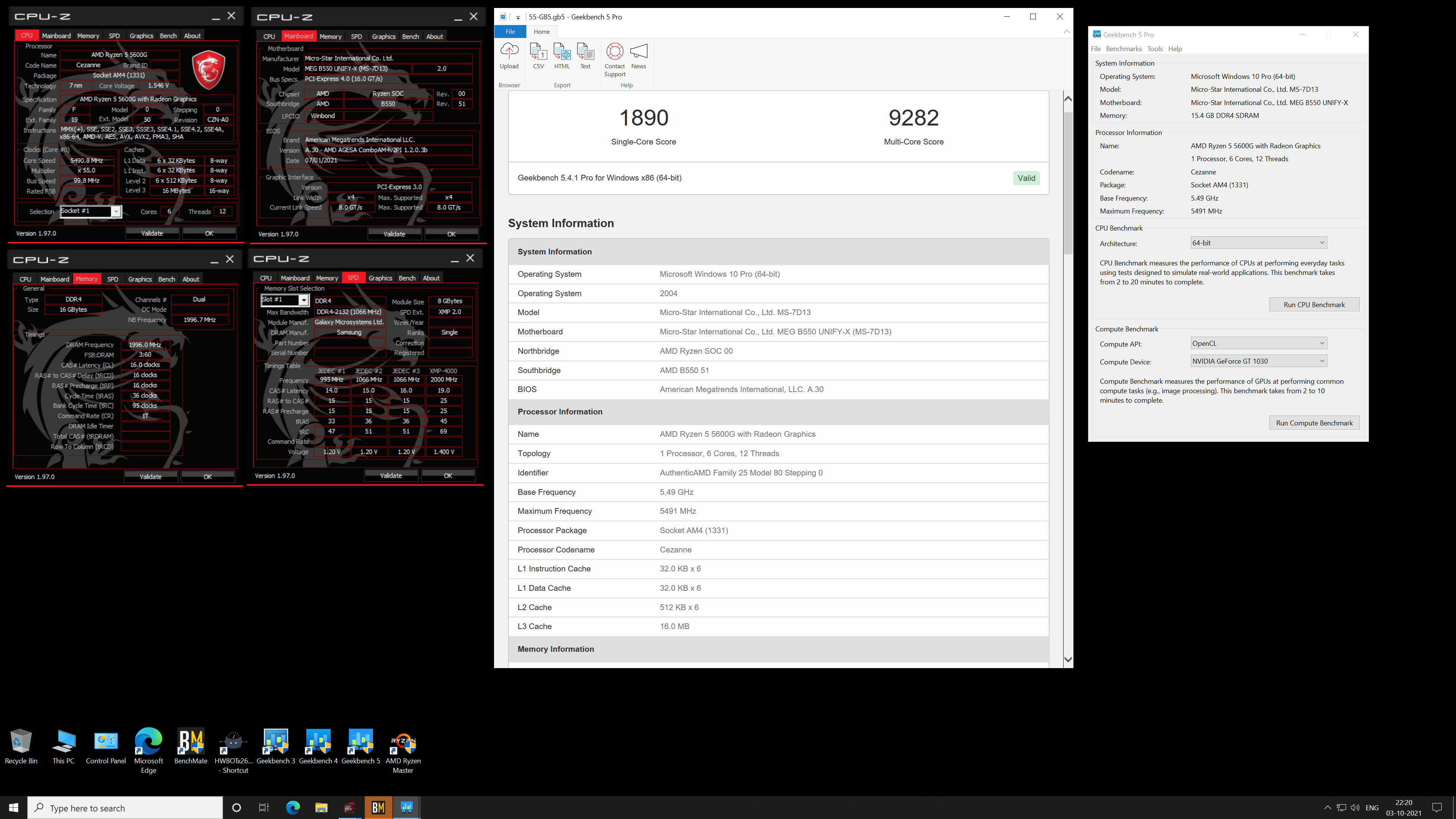Screen dimensions: 1456x819
Task: Switch to SPD tab in CPU-Z Memory window
Action: (x=113, y=279)
